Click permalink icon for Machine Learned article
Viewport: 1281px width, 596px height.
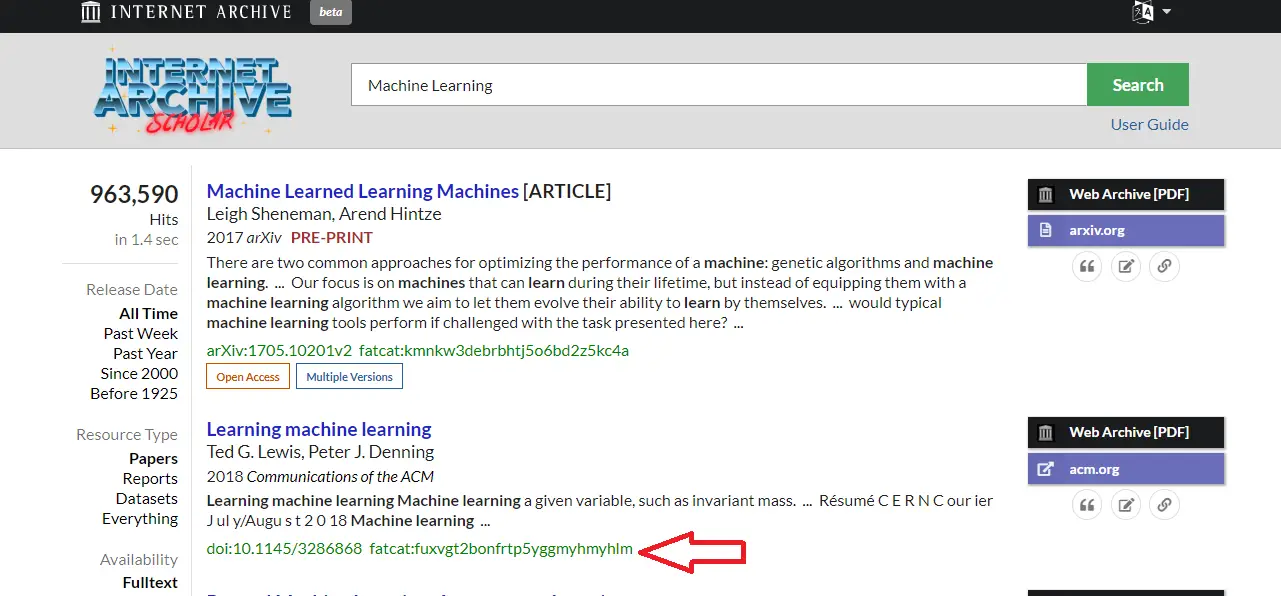point(1164,266)
